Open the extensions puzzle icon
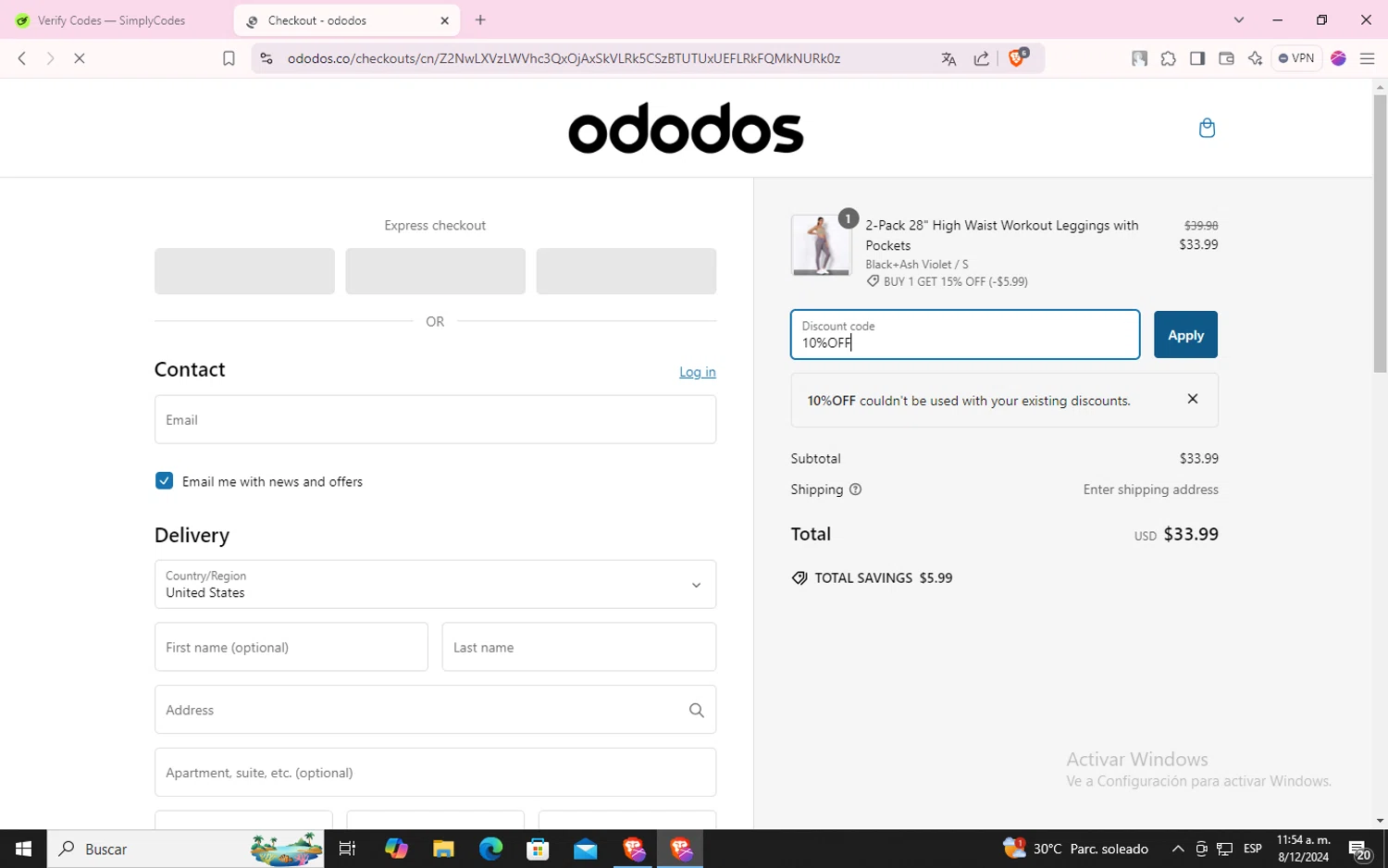Image resolution: width=1388 pixels, height=868 pixels. (x=1169, y=58)
